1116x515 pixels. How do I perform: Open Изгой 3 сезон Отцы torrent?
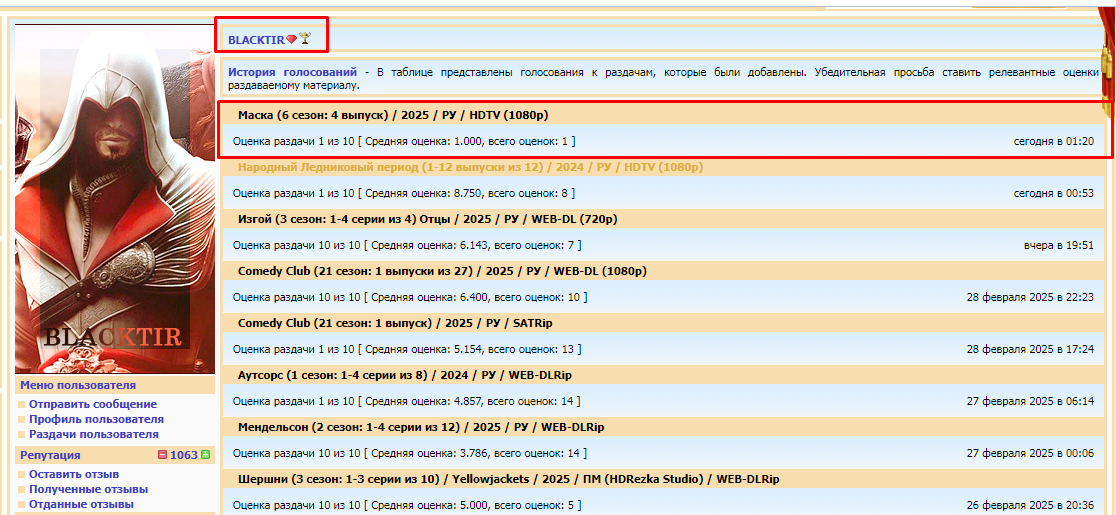coord(428,219)
